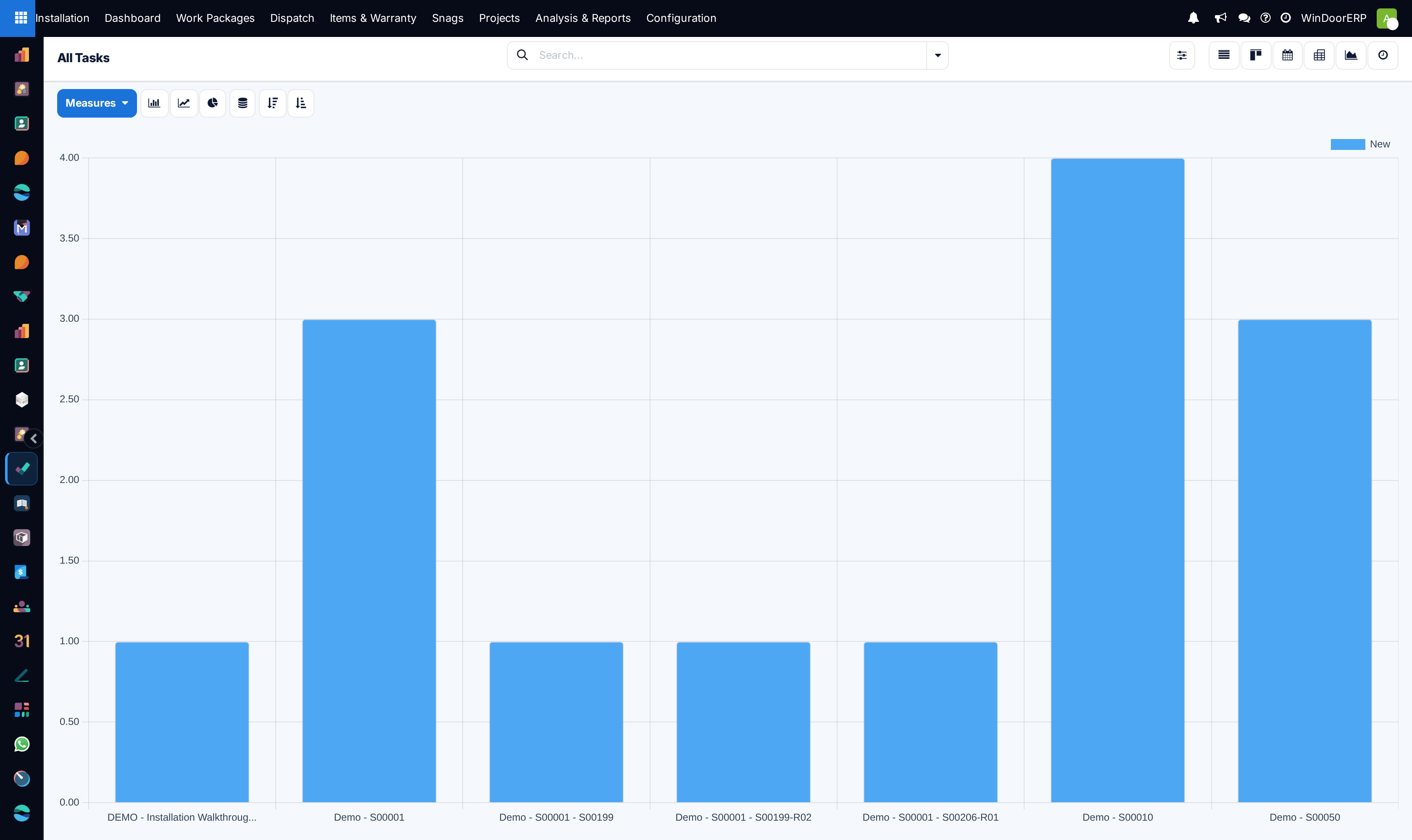This screenshot has width=1412, height=840.
Task: Sort chart in ascending order
Action: (x=301, y=103)
